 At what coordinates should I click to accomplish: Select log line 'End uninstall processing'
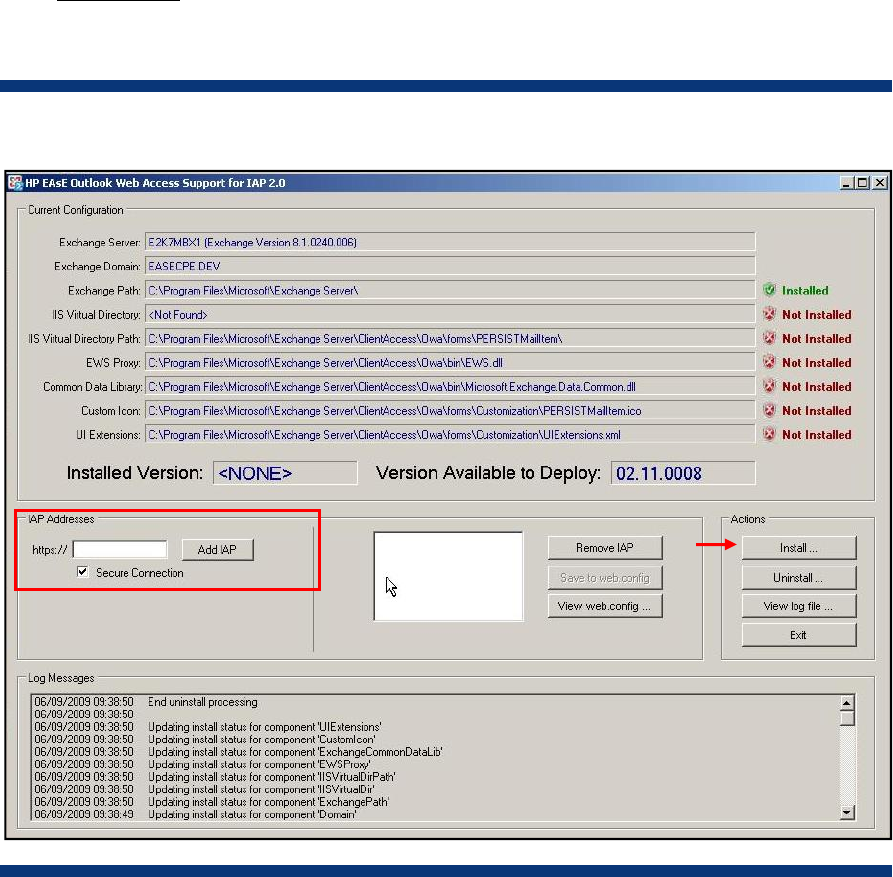(202, 702)
